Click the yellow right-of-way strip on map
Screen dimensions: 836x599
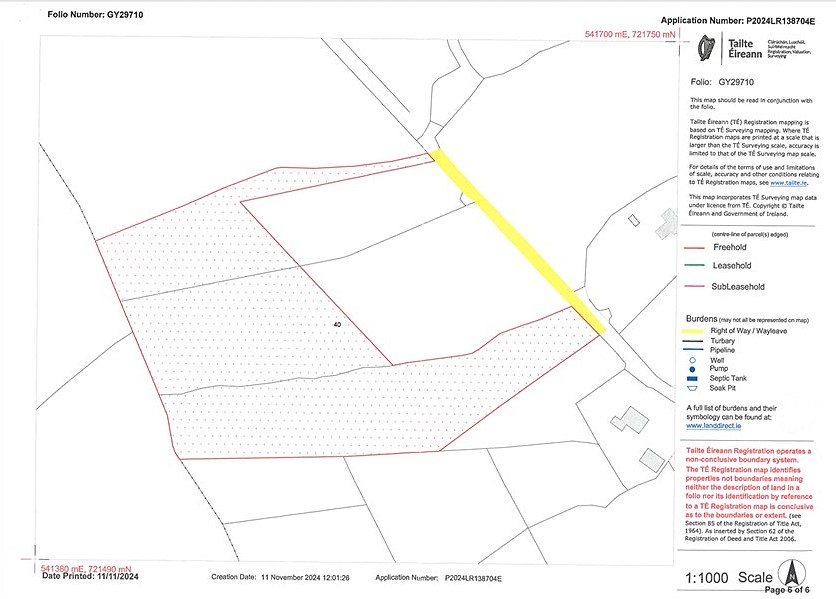(518, 241)
